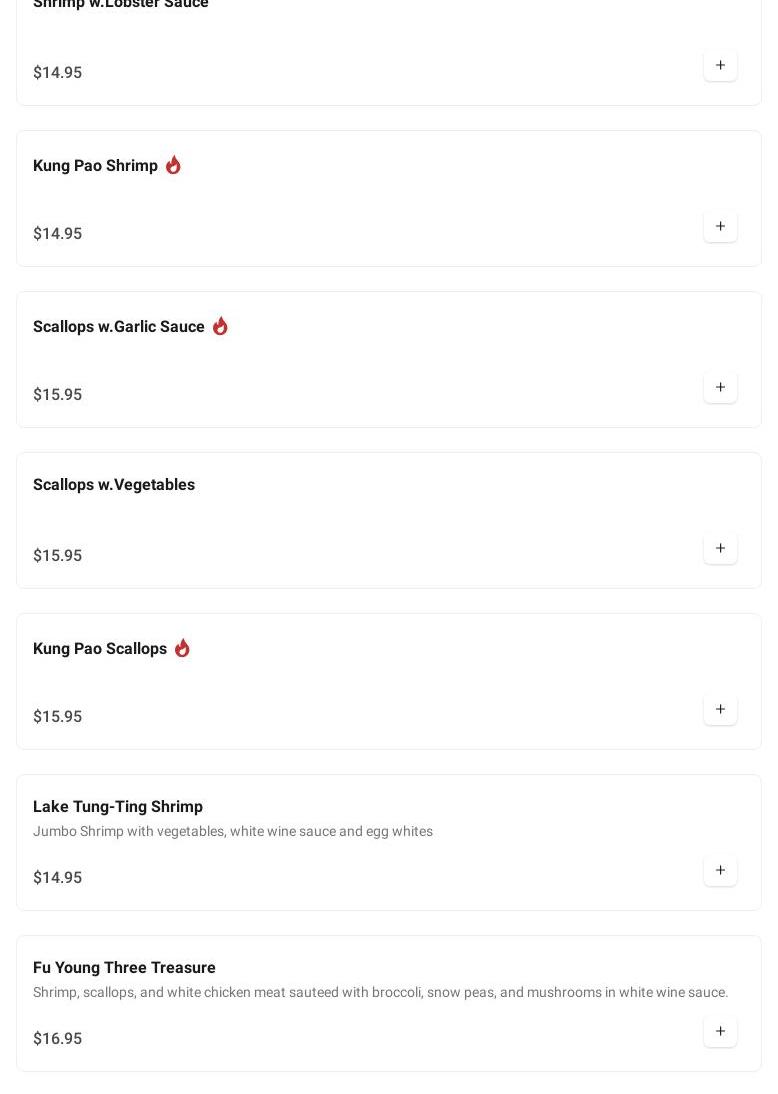Image resolution: width=778 pixels, height=1094 pixels.
Task: Add Fu Young Three Treasure to cart
Action: (x=720, y=1032)
